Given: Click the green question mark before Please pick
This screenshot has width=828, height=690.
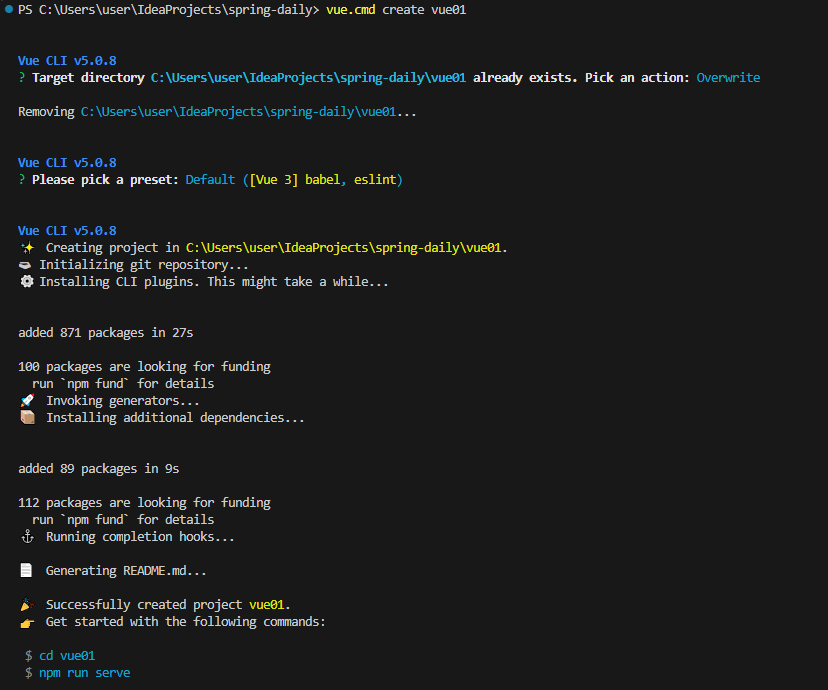Looking at the screenshot, I should (x=22, y=179).
